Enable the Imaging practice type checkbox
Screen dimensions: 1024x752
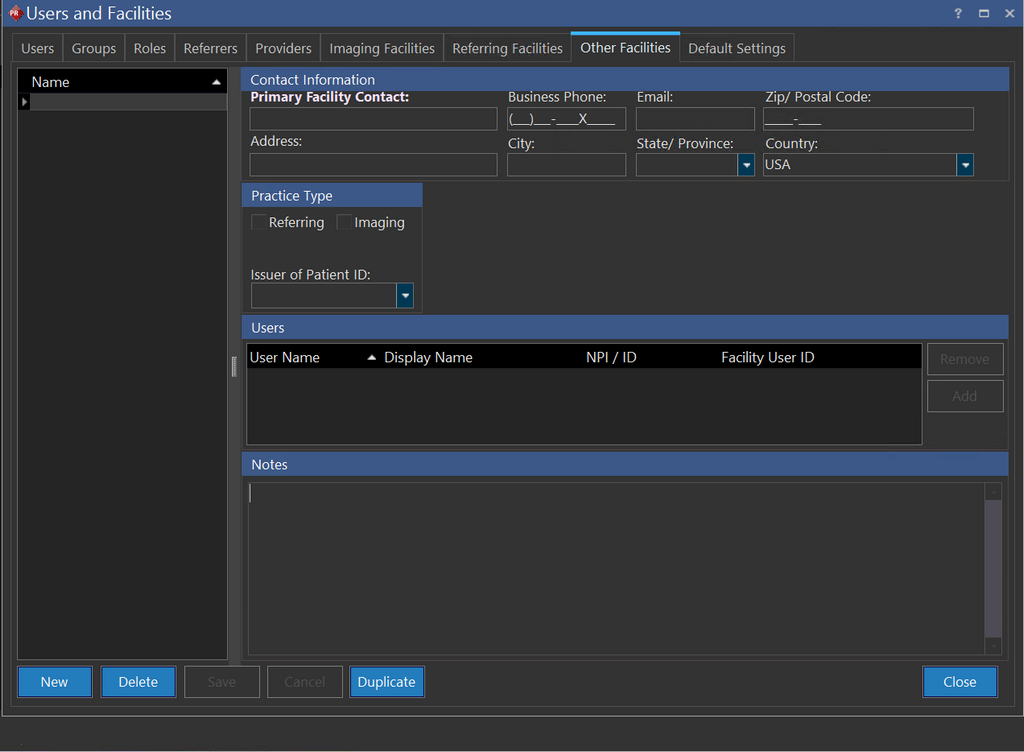[344, 223]
